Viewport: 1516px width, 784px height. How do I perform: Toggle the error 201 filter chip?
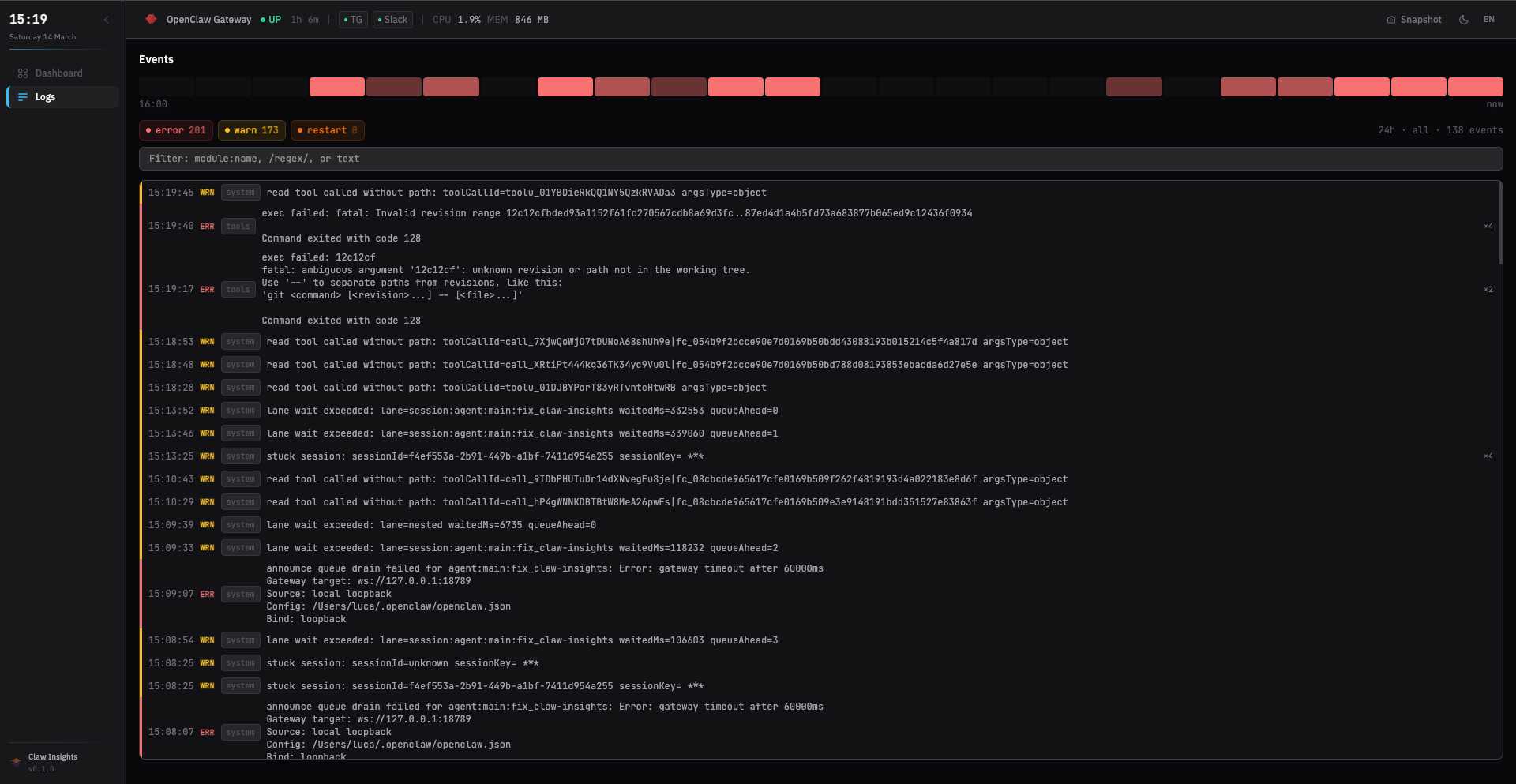pos(176,130)
